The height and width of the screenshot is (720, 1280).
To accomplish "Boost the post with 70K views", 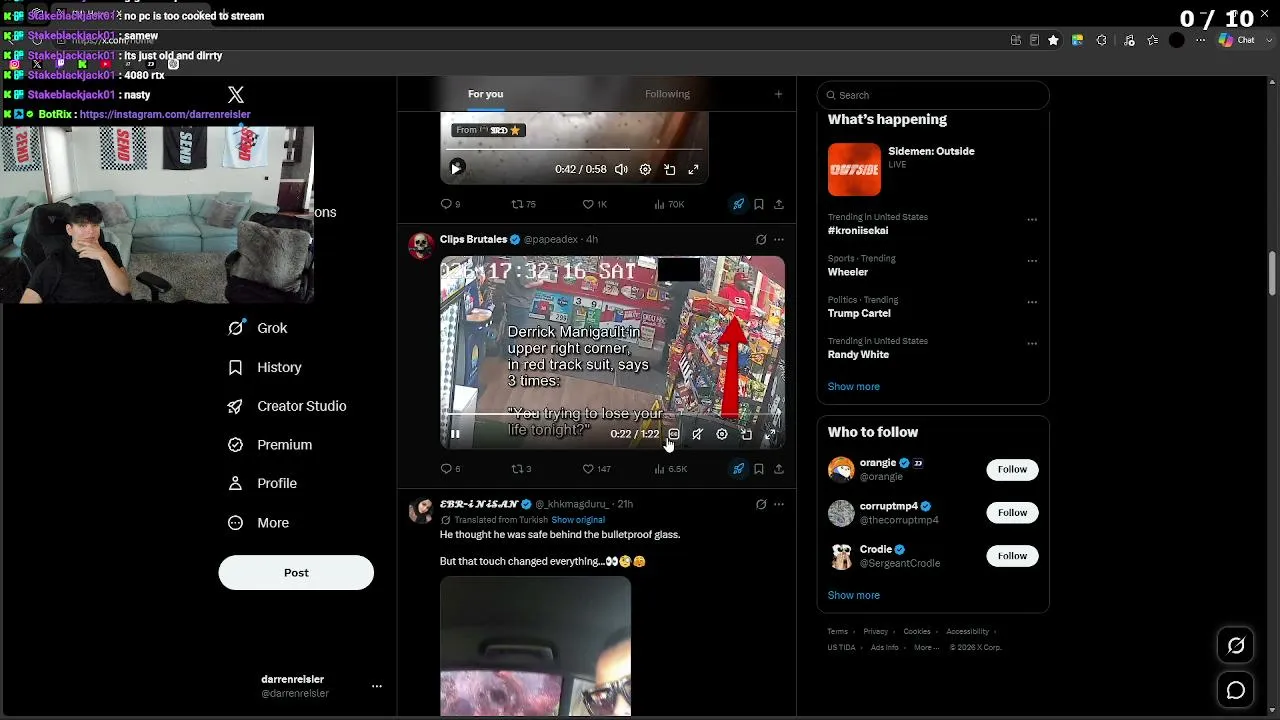I will pyautogui.click(x=738, y=204).
